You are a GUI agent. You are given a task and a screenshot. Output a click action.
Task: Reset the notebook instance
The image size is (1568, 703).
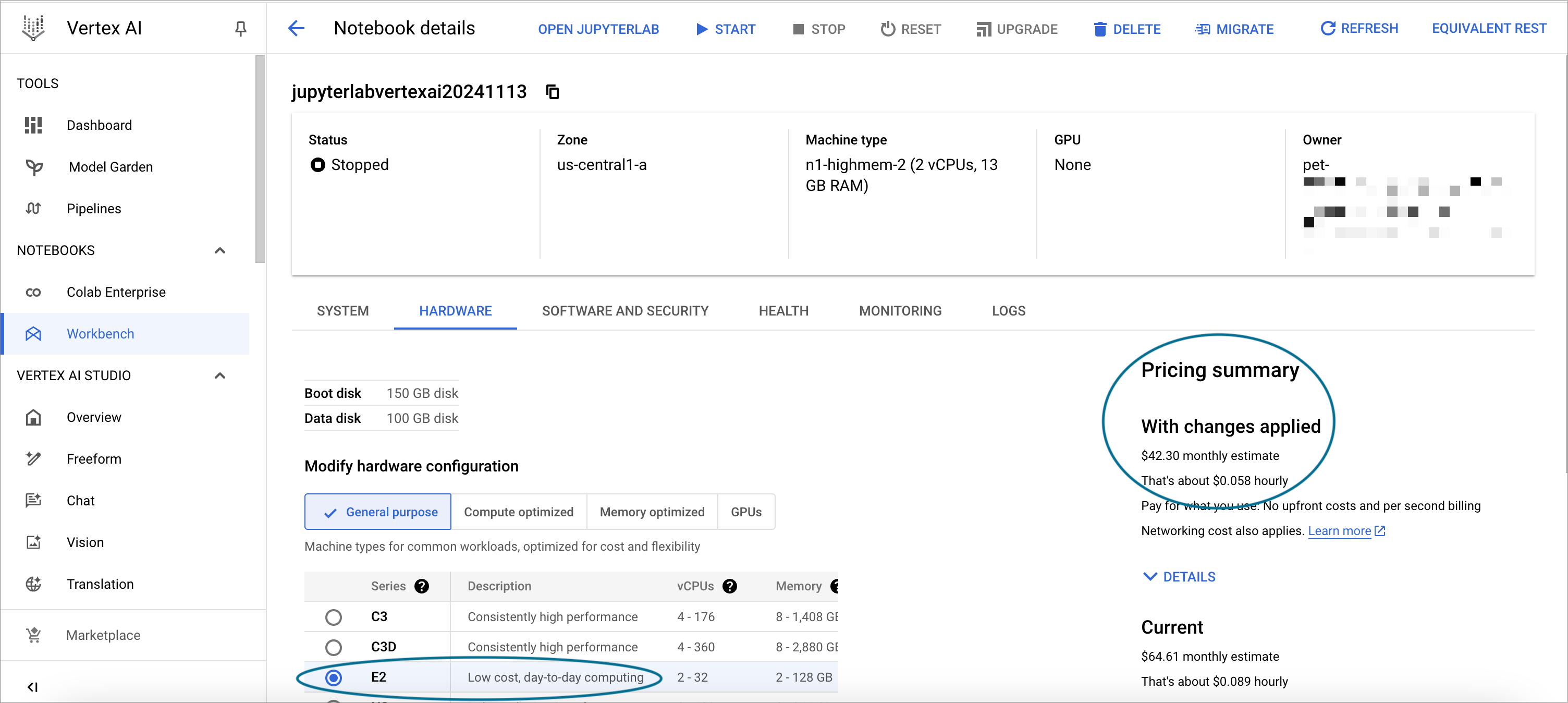911,29
